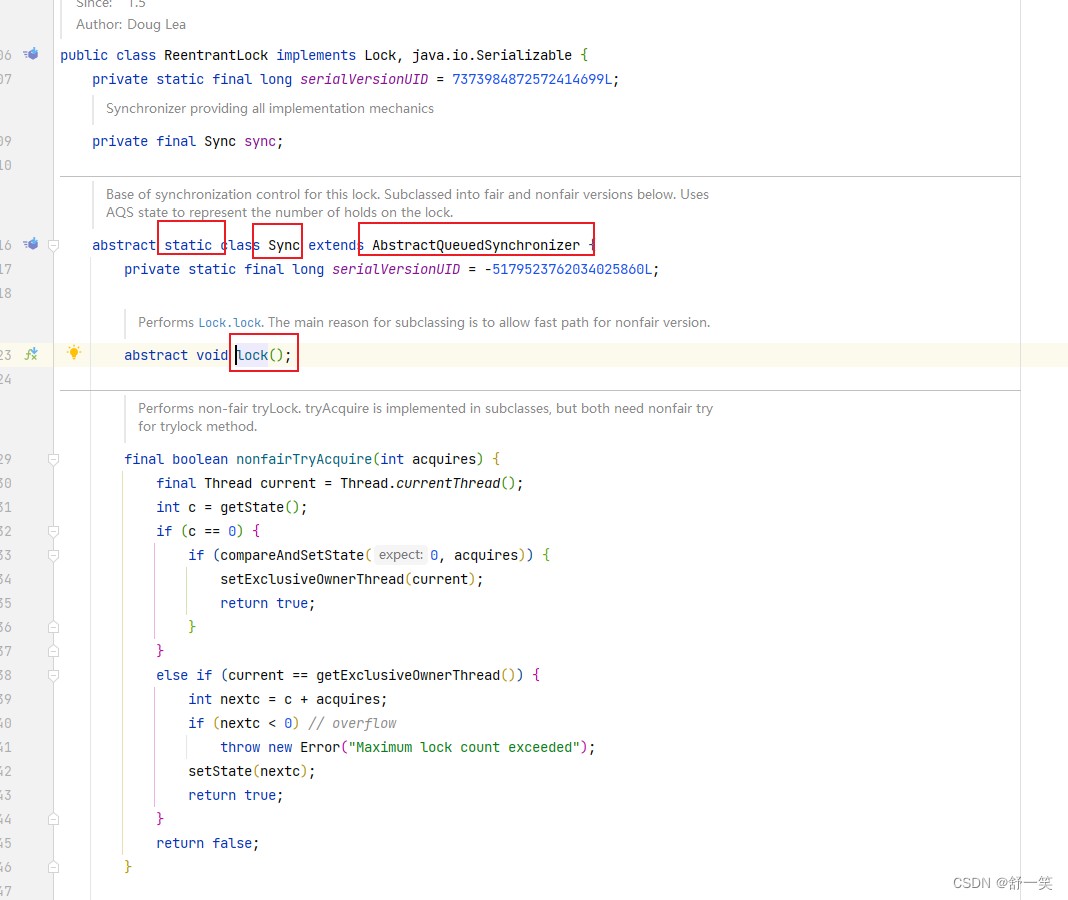The width and height of the screenshot is (1068, 900).
Task: Click fold end marker after 'return true;' inner brace
Action: tap(53, 627)
